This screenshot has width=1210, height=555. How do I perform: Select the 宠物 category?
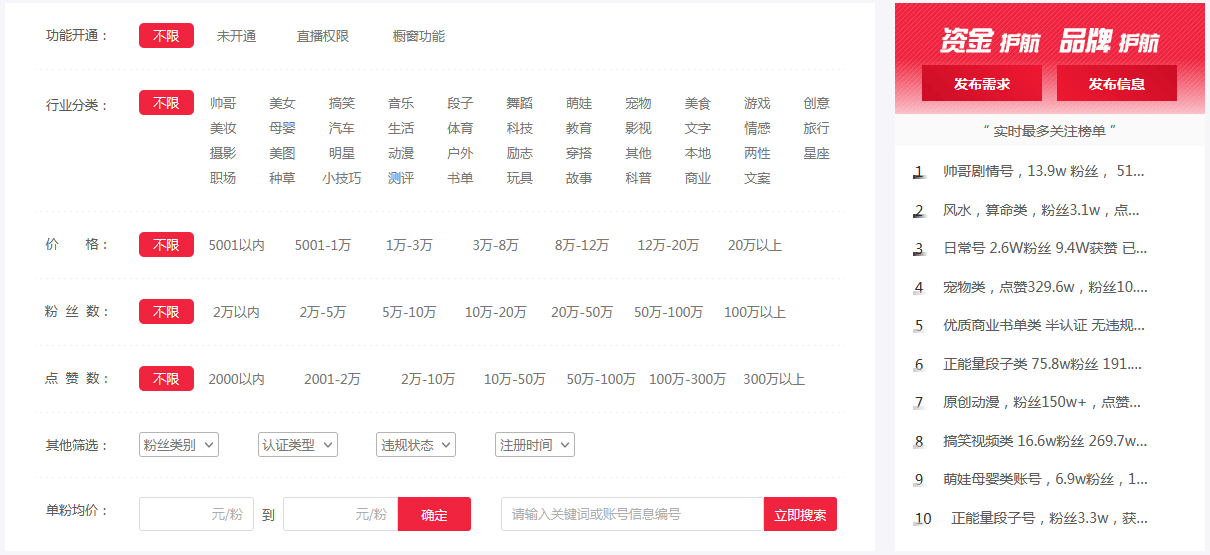tap(638, 103)
